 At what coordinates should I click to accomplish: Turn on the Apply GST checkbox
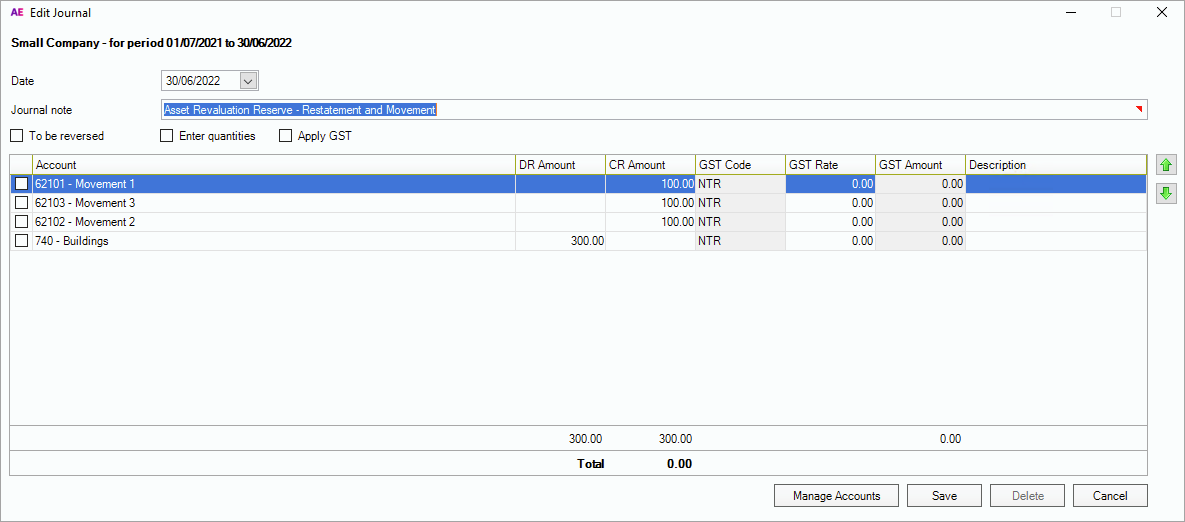pyautogui.click(x=286, y=136)
